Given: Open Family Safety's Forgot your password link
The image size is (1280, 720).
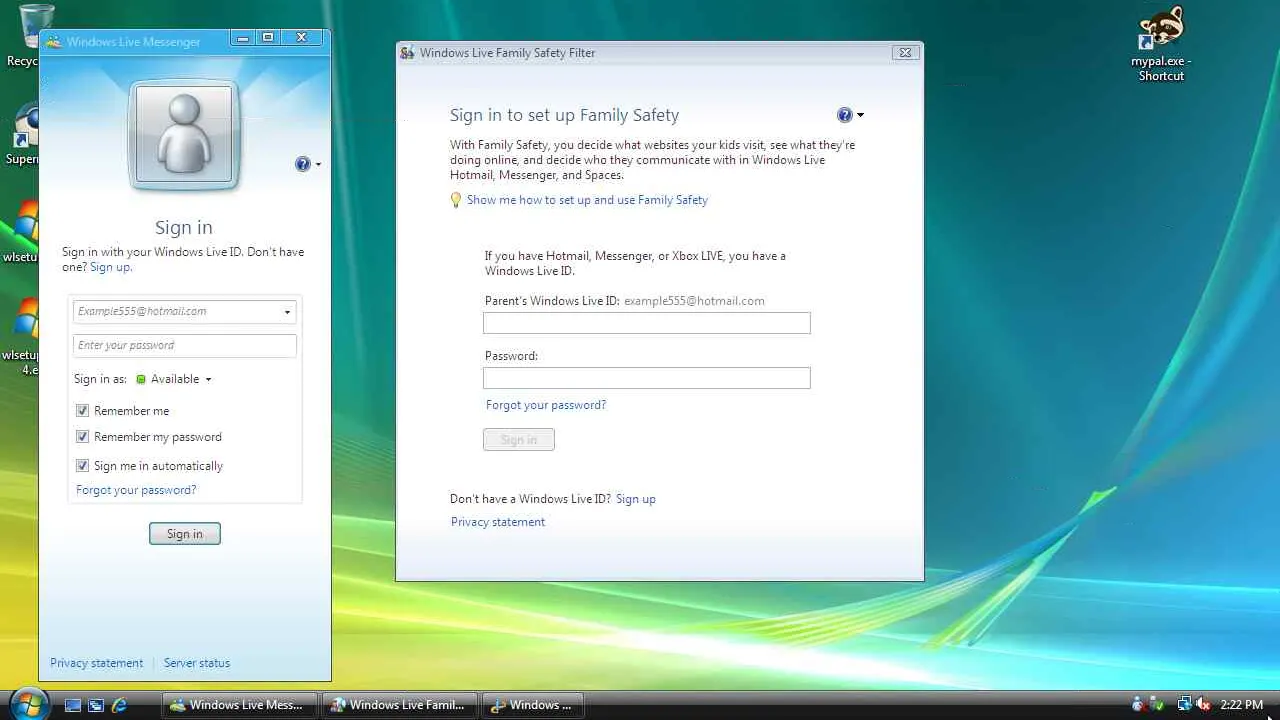Looking at the screenshot, I should [546, 405].
